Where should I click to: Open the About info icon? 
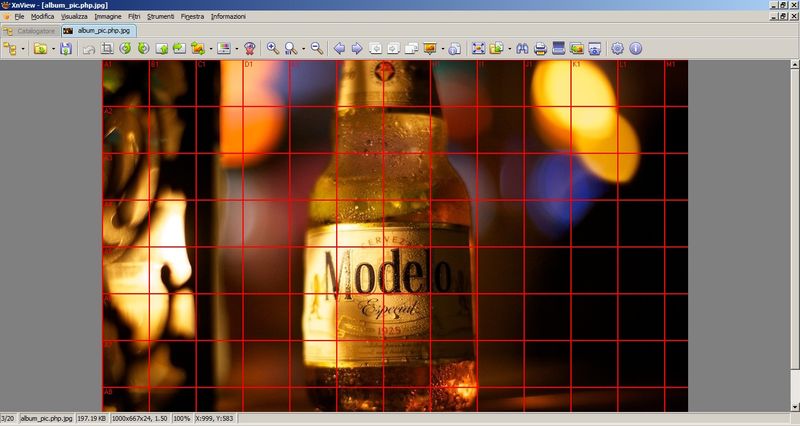point(635,48)
